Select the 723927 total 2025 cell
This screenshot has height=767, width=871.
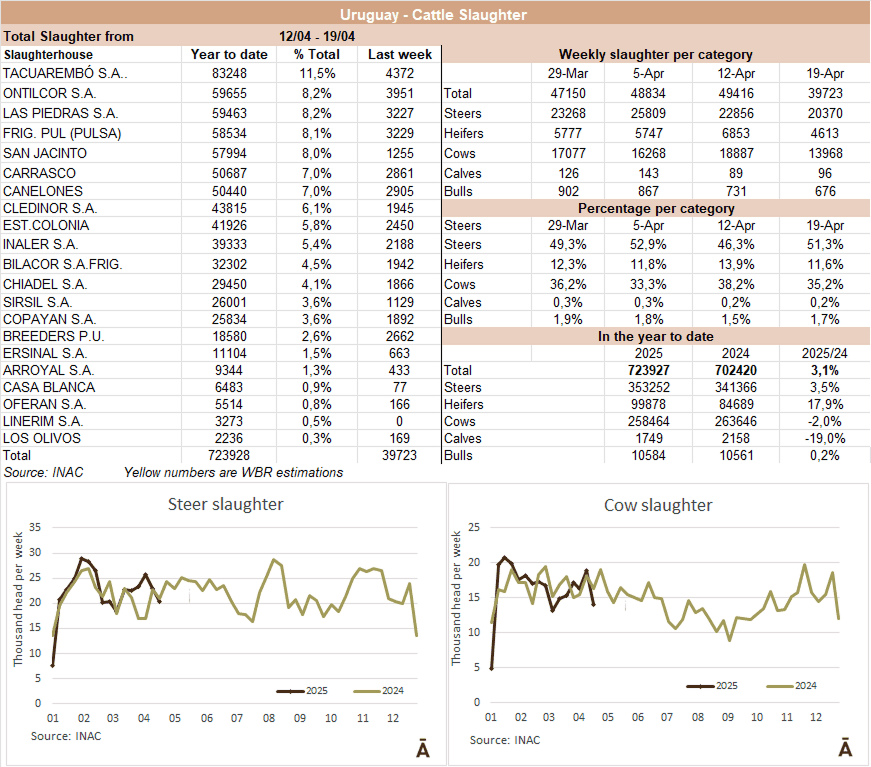(650, 371)
